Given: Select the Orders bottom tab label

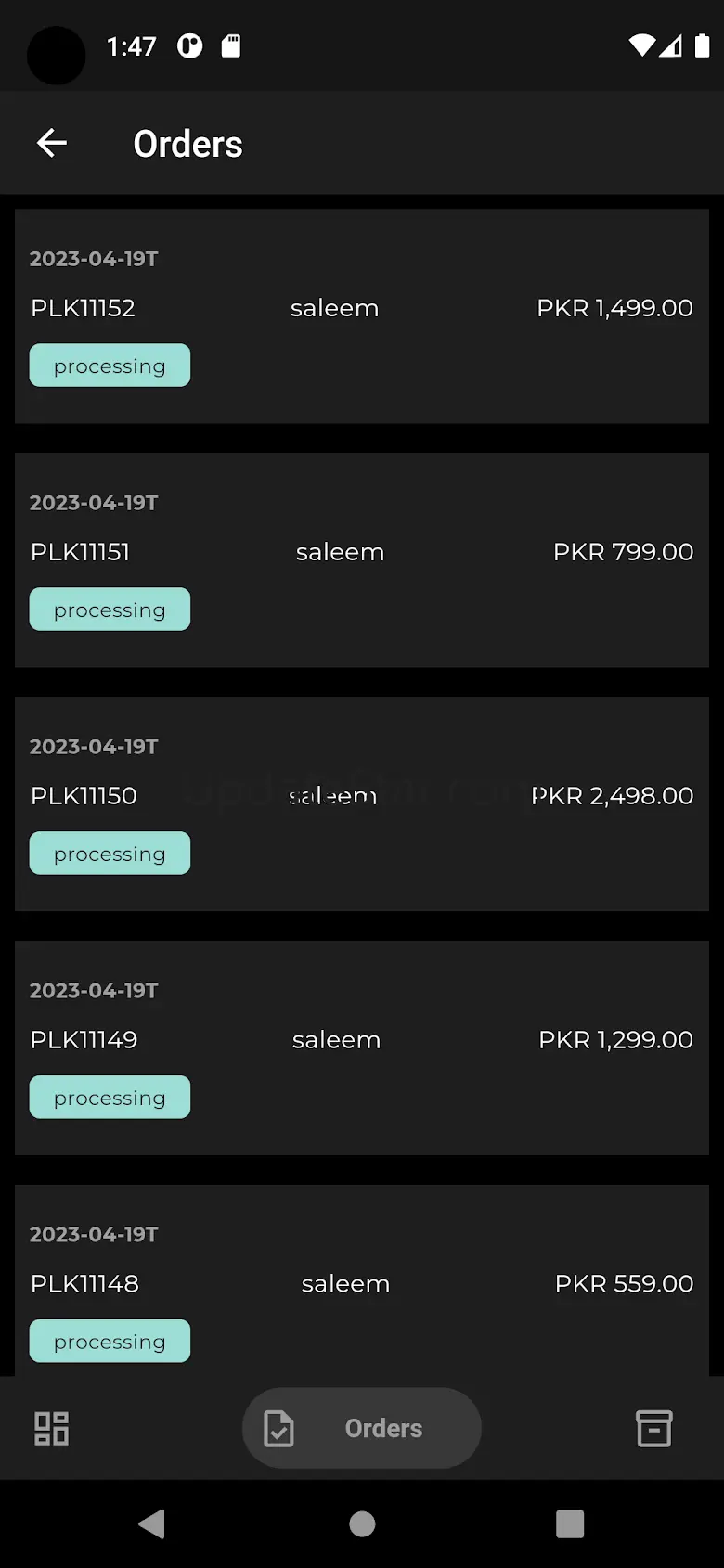Looking at the screenshot, I should [383, 1428].
